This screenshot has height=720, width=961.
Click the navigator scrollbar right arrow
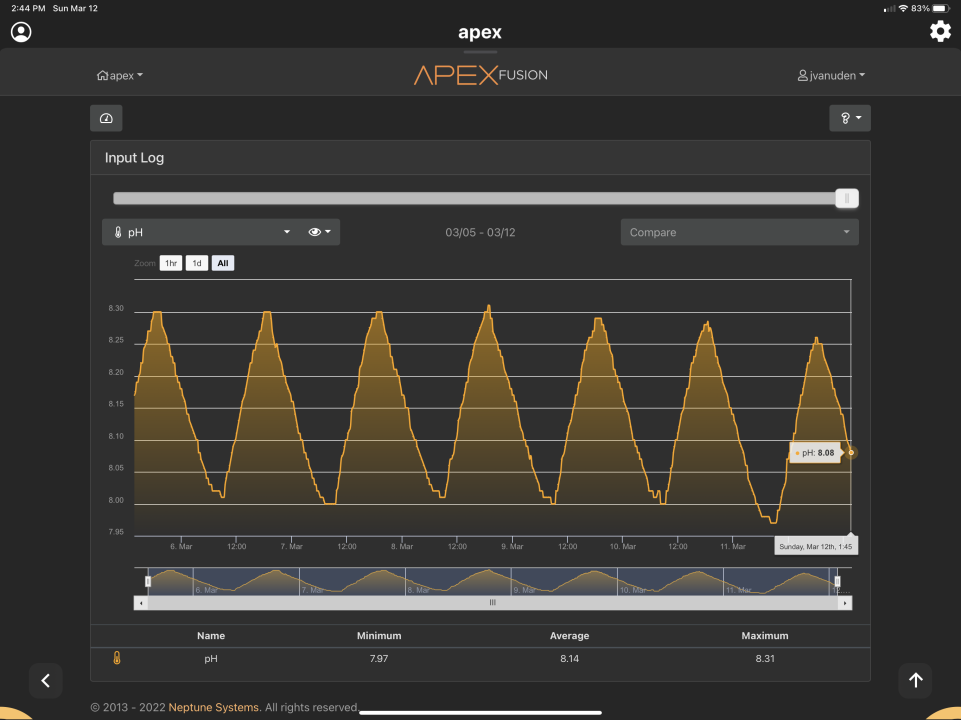[x=845, y=603]
